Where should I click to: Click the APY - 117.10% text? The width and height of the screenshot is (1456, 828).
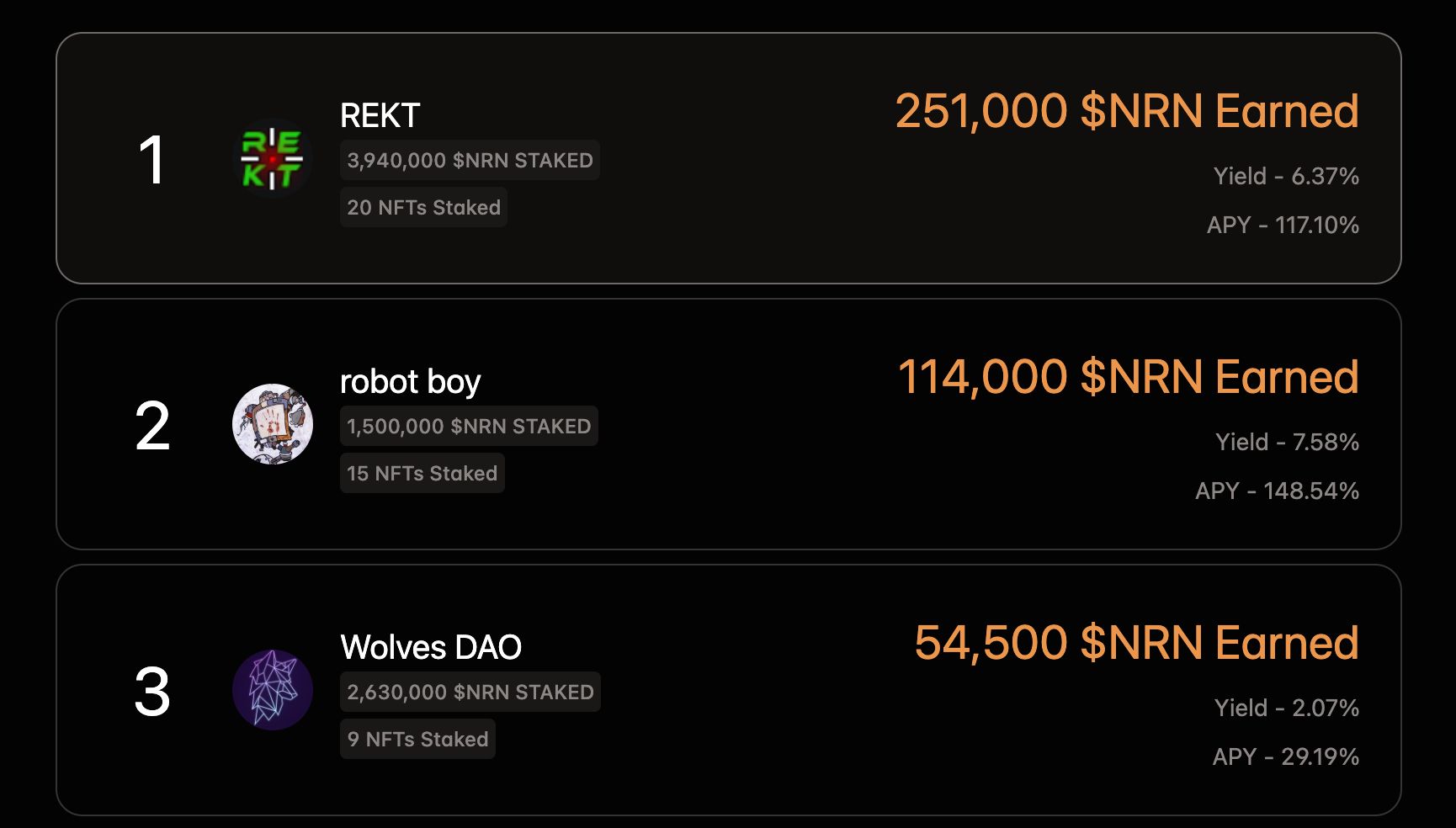tap(1282, 225)
